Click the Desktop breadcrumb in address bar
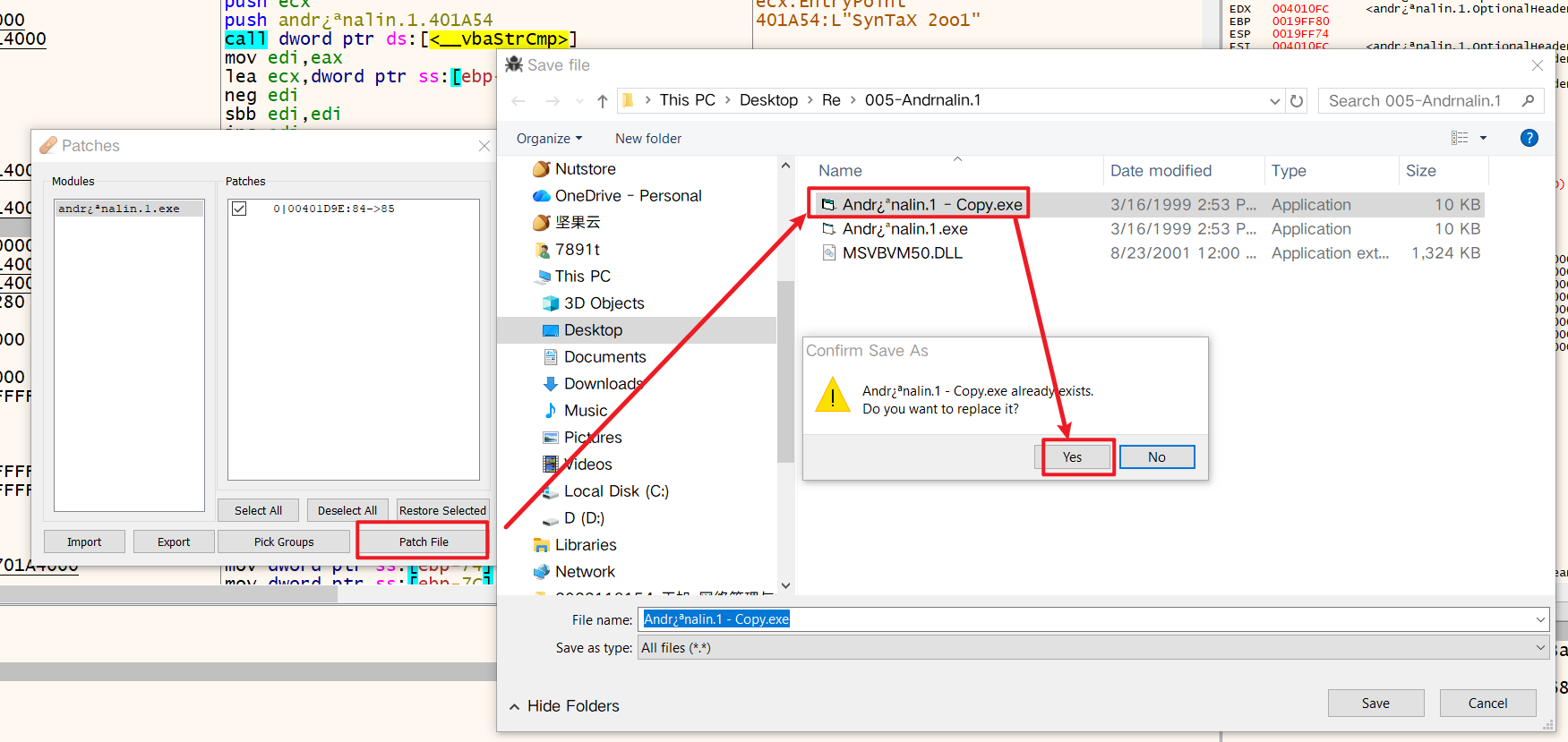The height and width of the screenshot is (742, 1568). pos(768,100)
